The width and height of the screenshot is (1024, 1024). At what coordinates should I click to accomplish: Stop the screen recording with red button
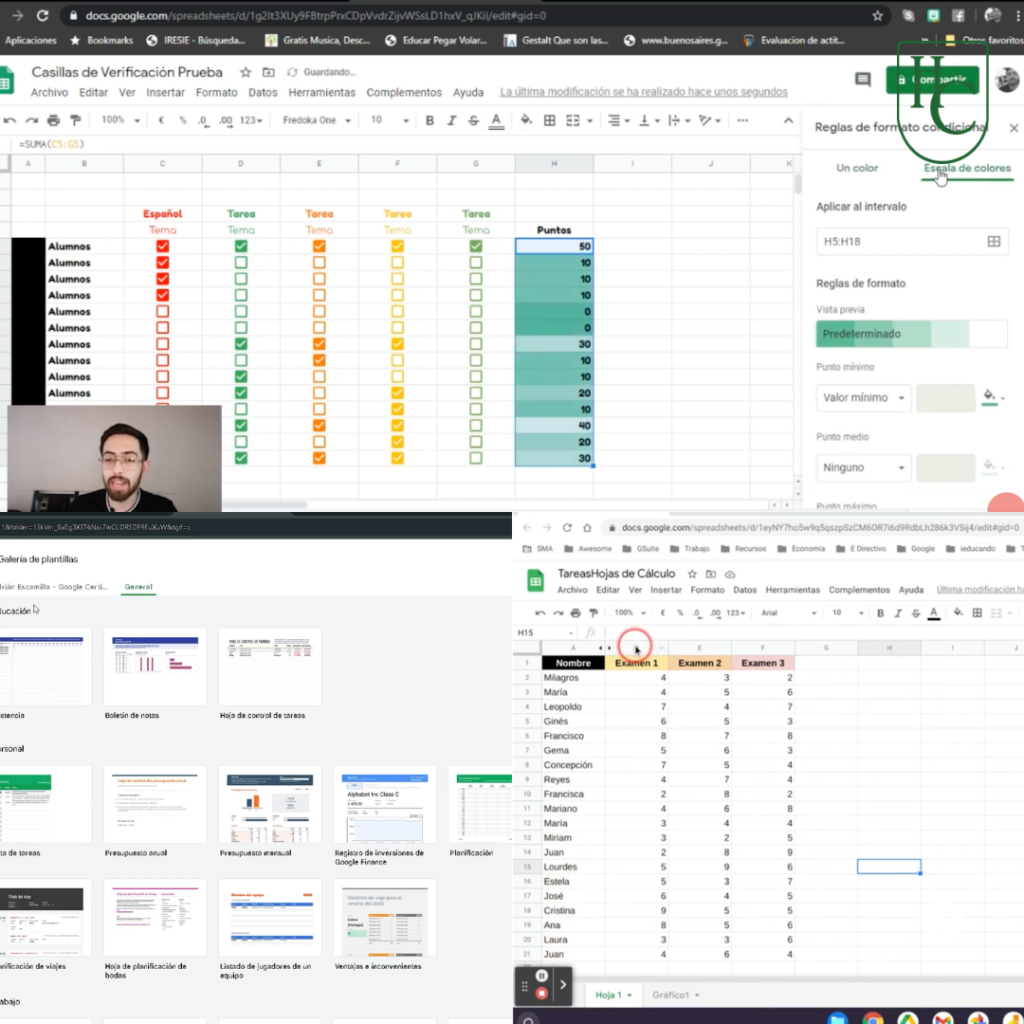pyautogui.click(x=542, y=993)
